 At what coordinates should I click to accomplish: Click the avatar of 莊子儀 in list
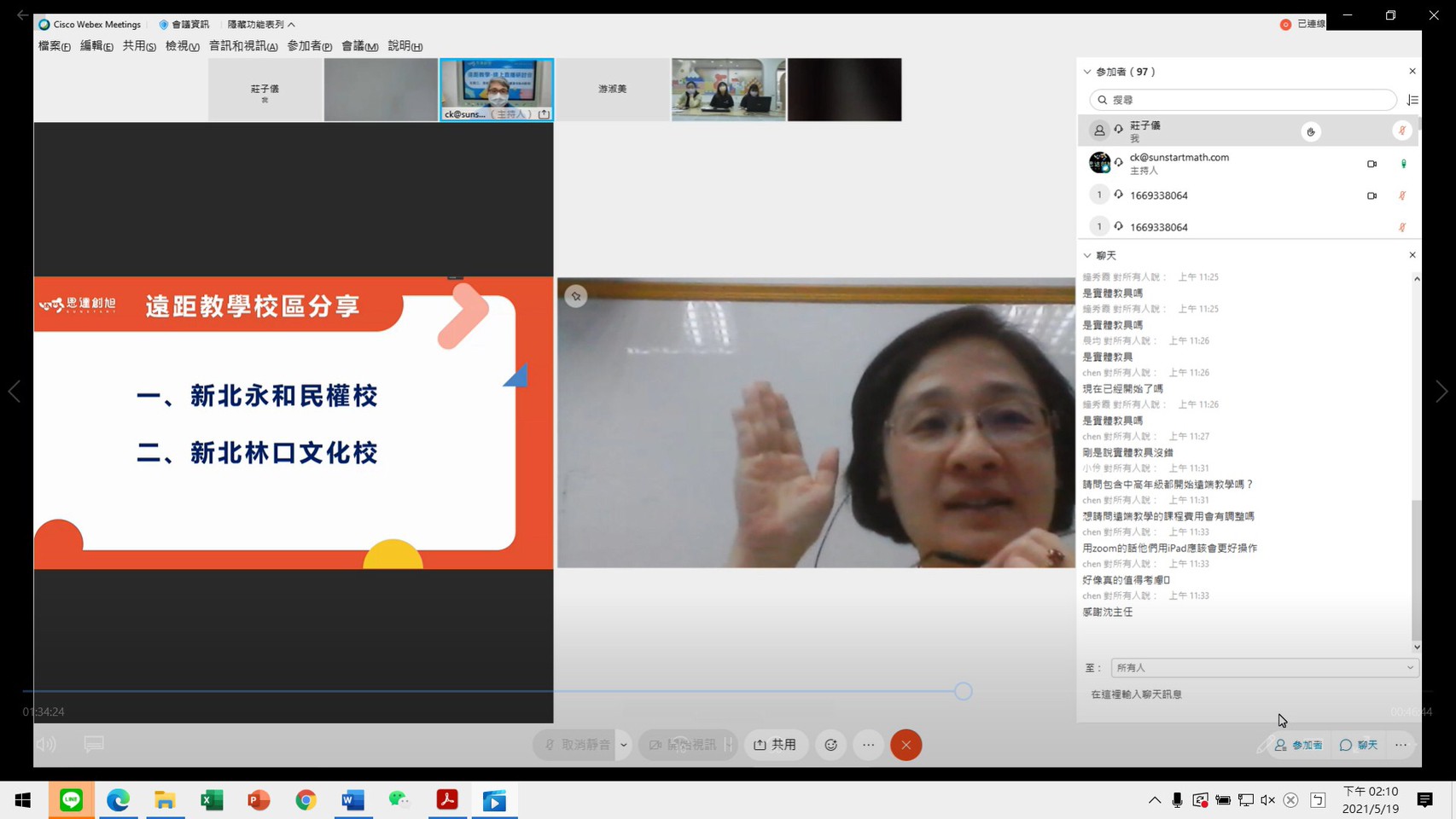point(1099,131)
